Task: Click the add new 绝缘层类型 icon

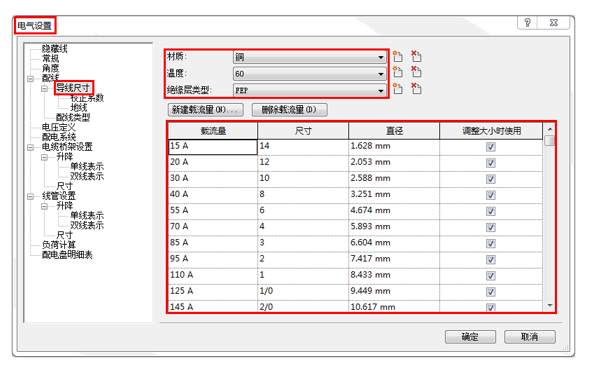Action: pos(398,89)
